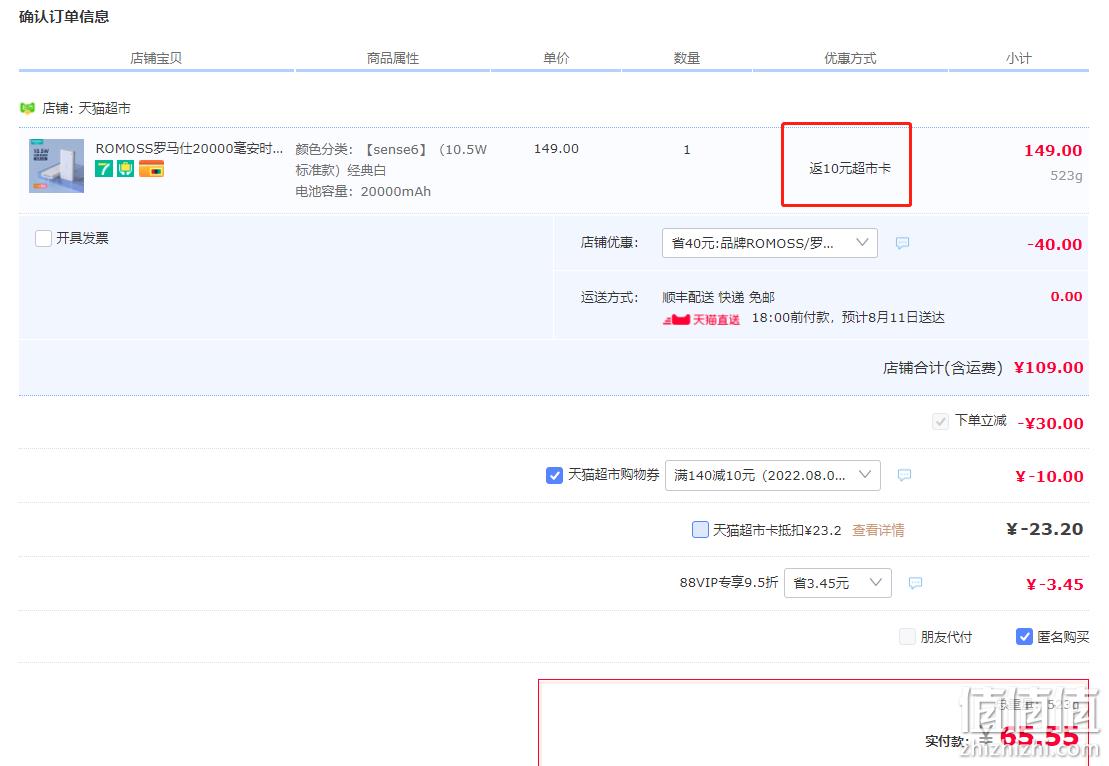
Task: Click the ¥-23.20 supermarket card amount
Action: click(1045, 529)
